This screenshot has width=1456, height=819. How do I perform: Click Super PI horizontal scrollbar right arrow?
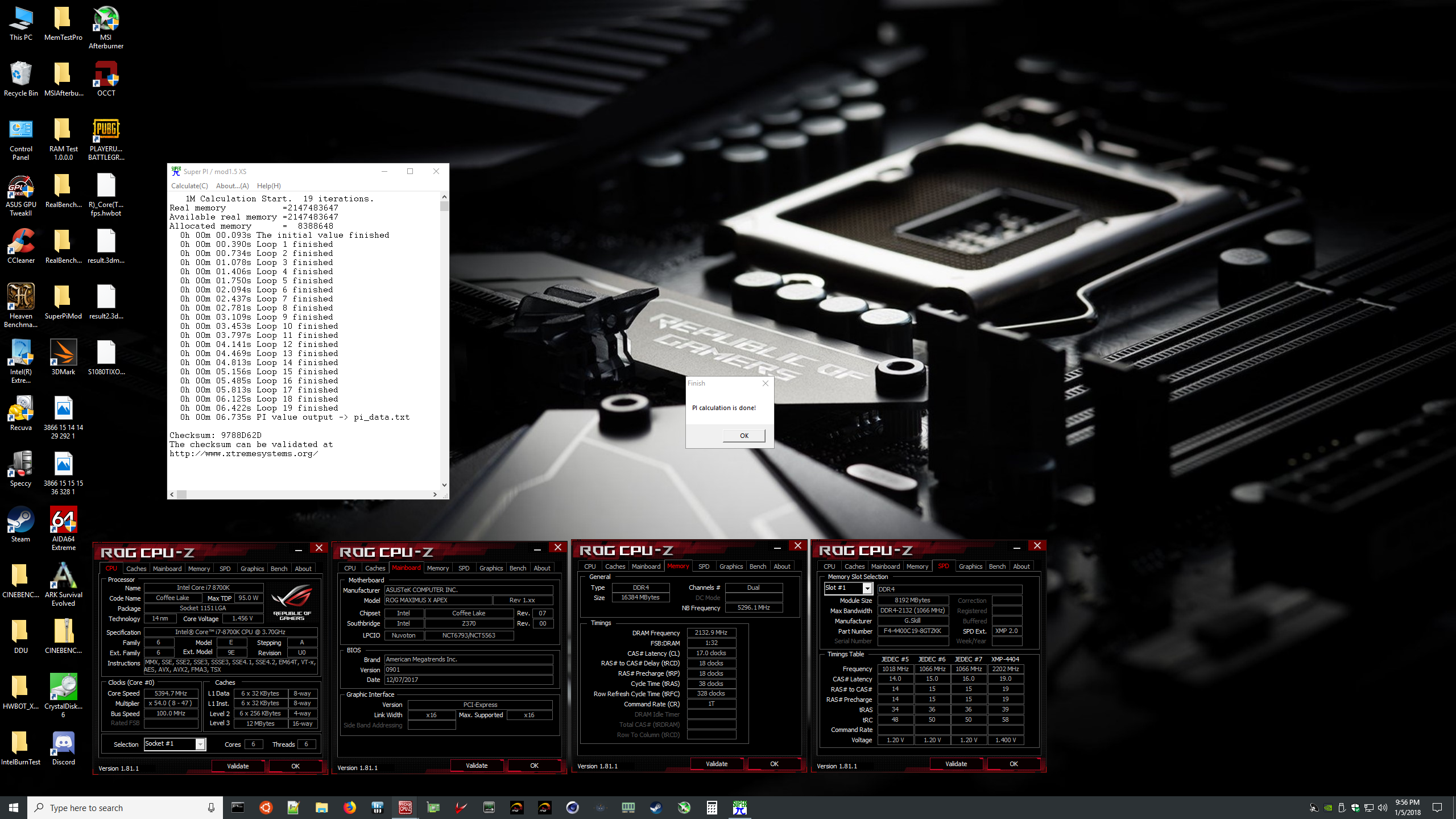(x=435, y=495)
